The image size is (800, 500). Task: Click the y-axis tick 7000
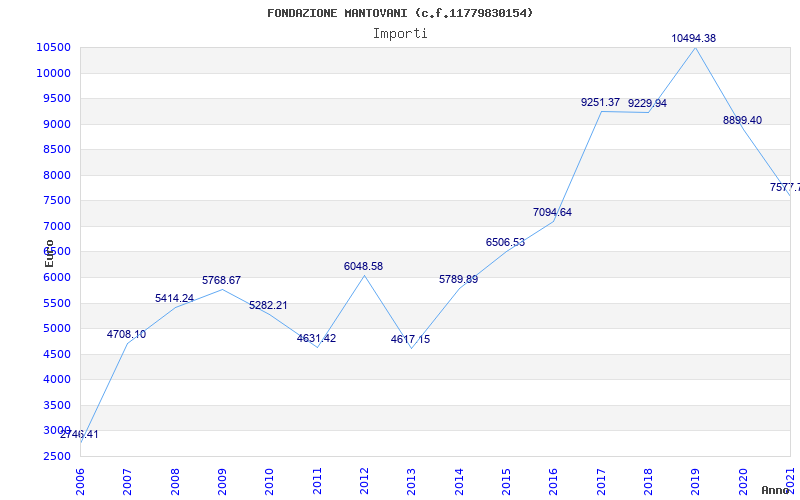56,226
